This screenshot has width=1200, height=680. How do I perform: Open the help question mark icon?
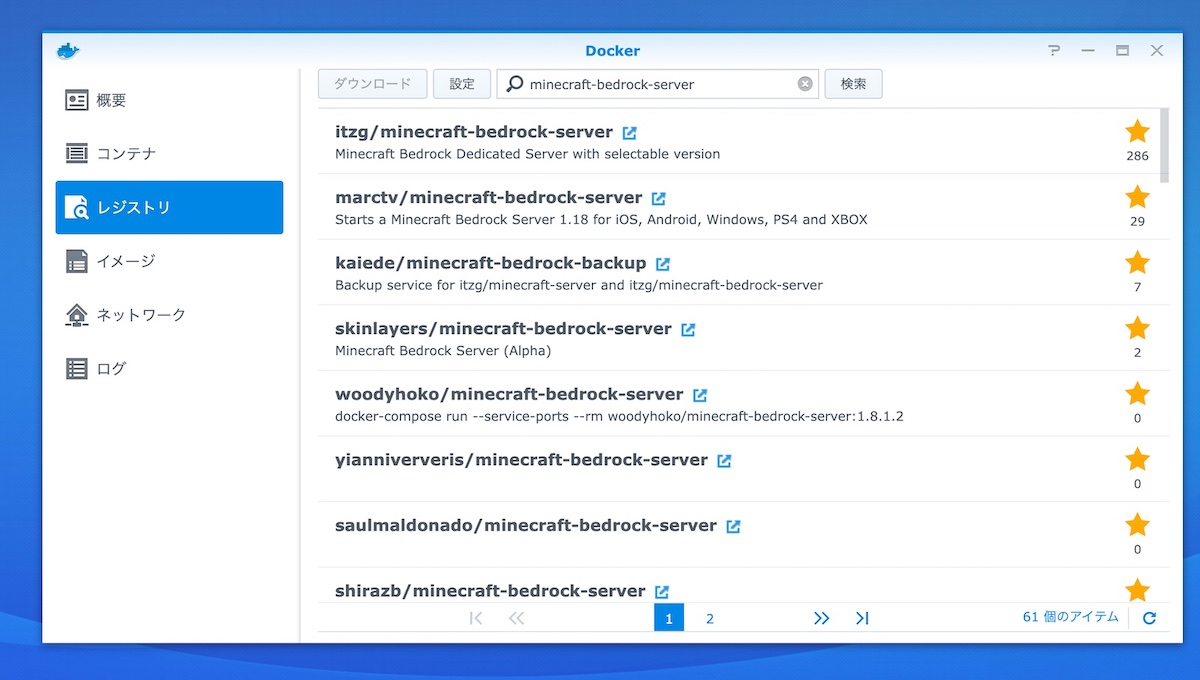click(1053, 51)
